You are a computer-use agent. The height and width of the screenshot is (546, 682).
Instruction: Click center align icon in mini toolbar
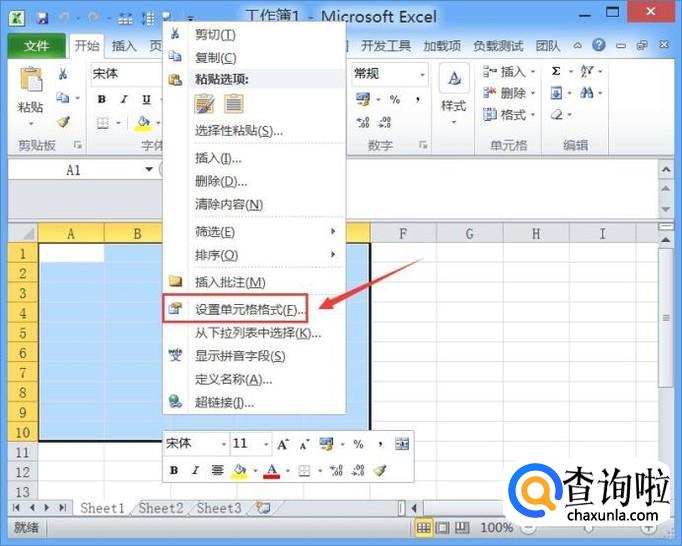[x=217, y=470]
